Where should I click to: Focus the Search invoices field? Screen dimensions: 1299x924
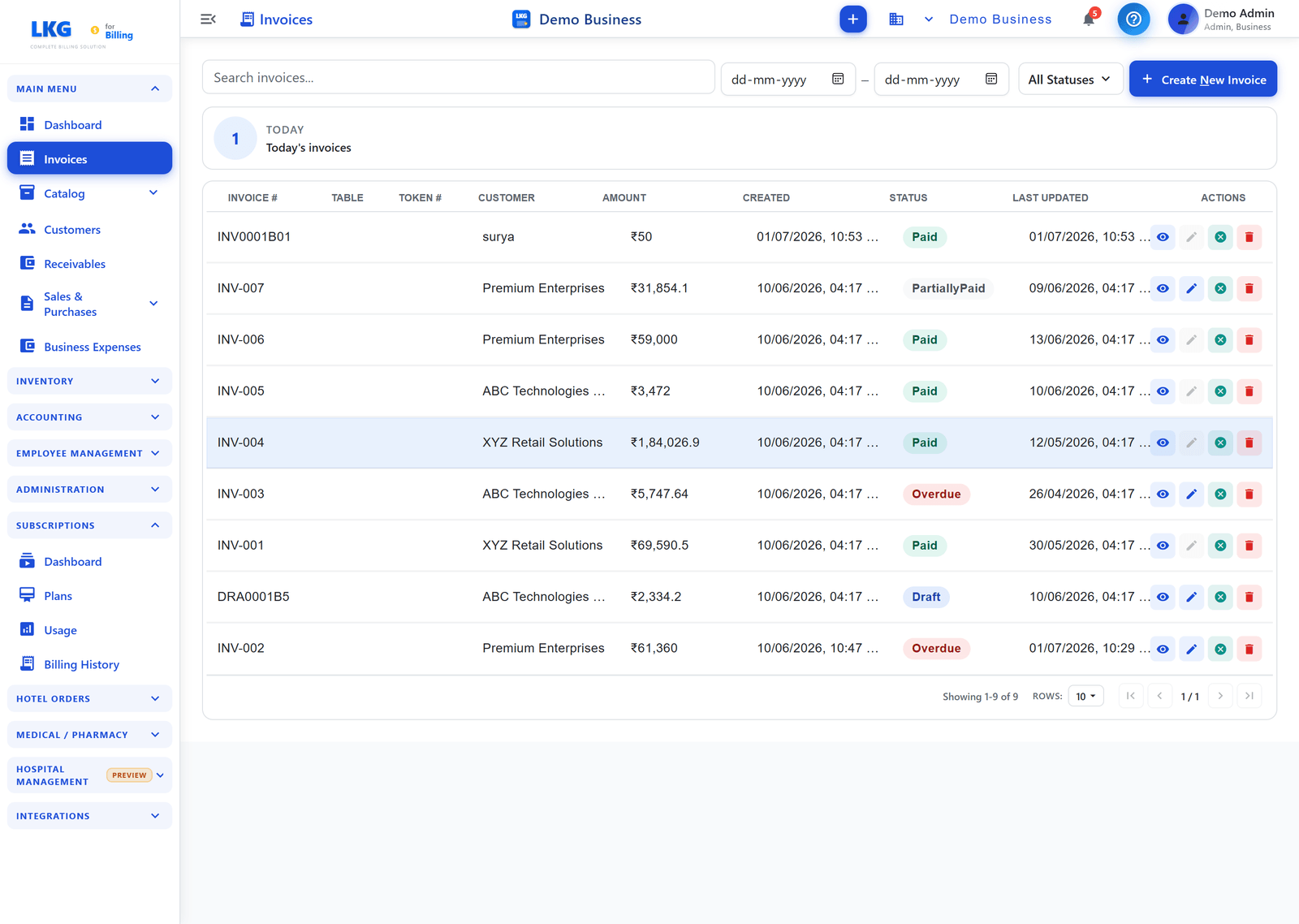click(x=458, y=77)
